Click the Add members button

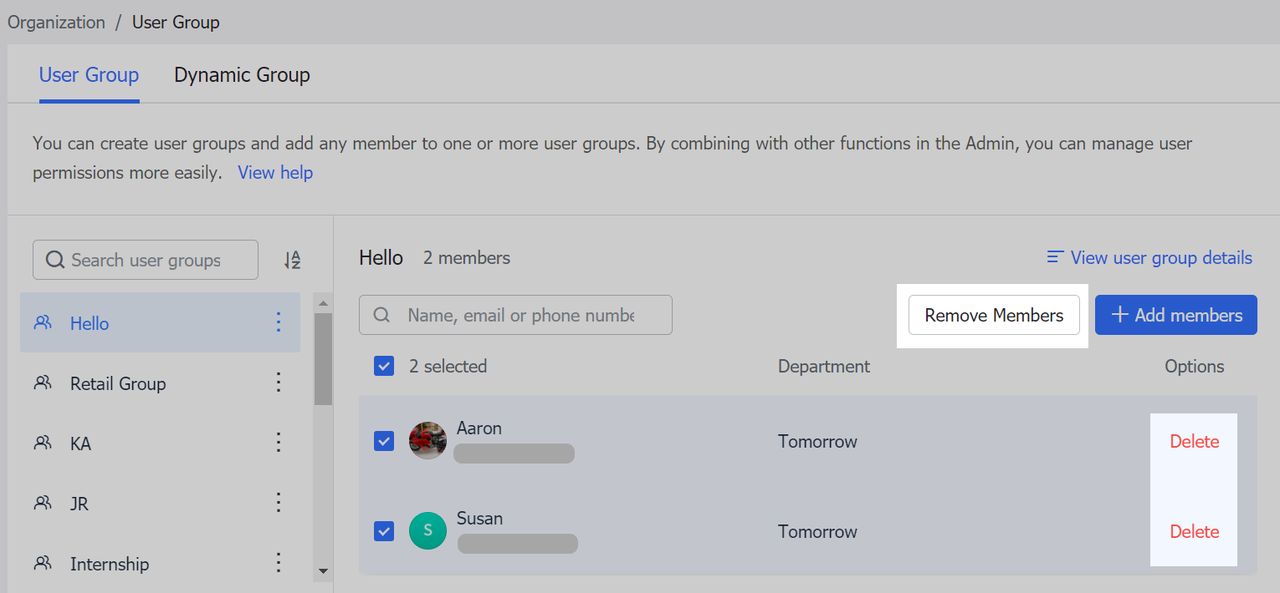tap(1176, 315)
